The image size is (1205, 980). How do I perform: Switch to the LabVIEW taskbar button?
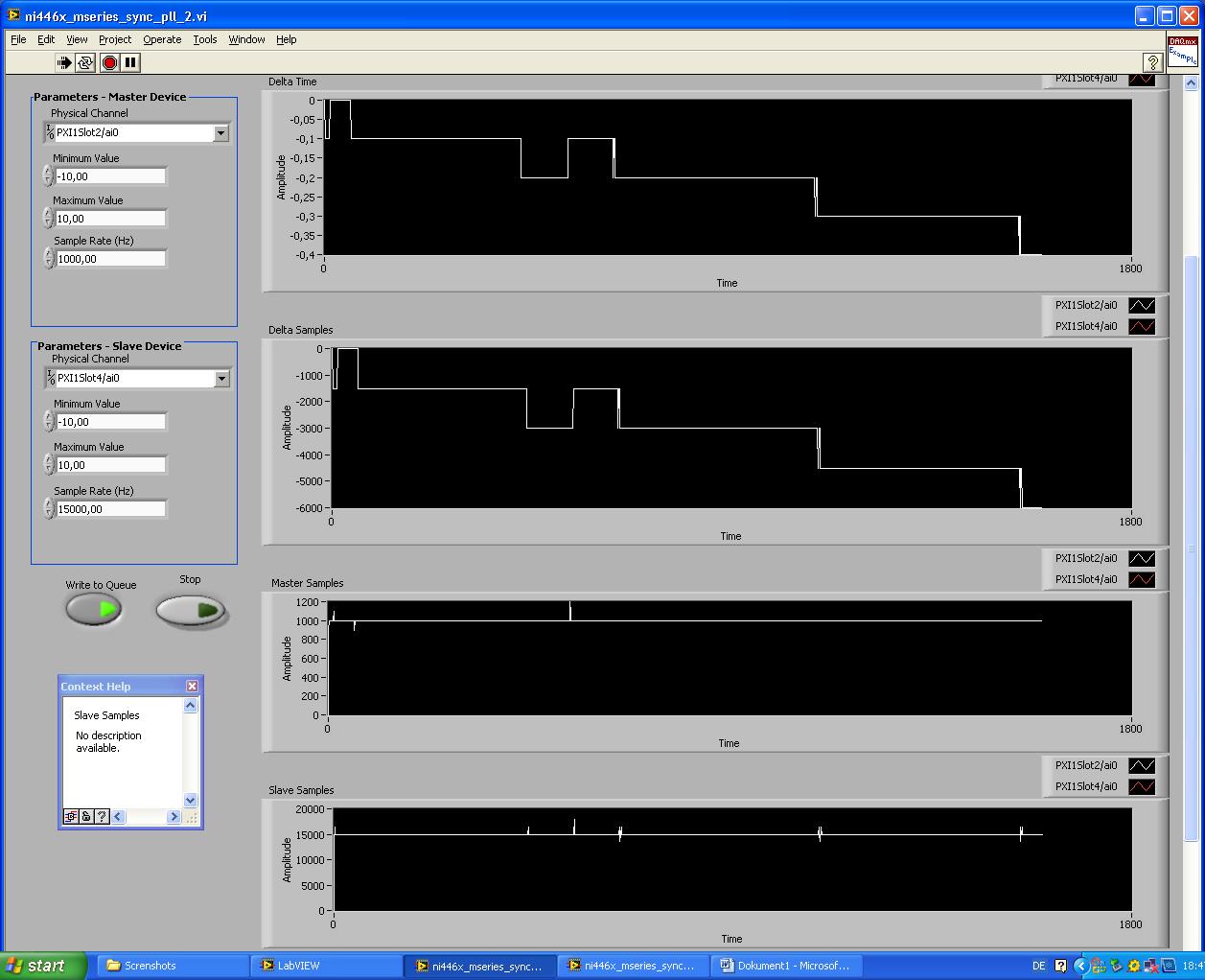click(326, 966)
